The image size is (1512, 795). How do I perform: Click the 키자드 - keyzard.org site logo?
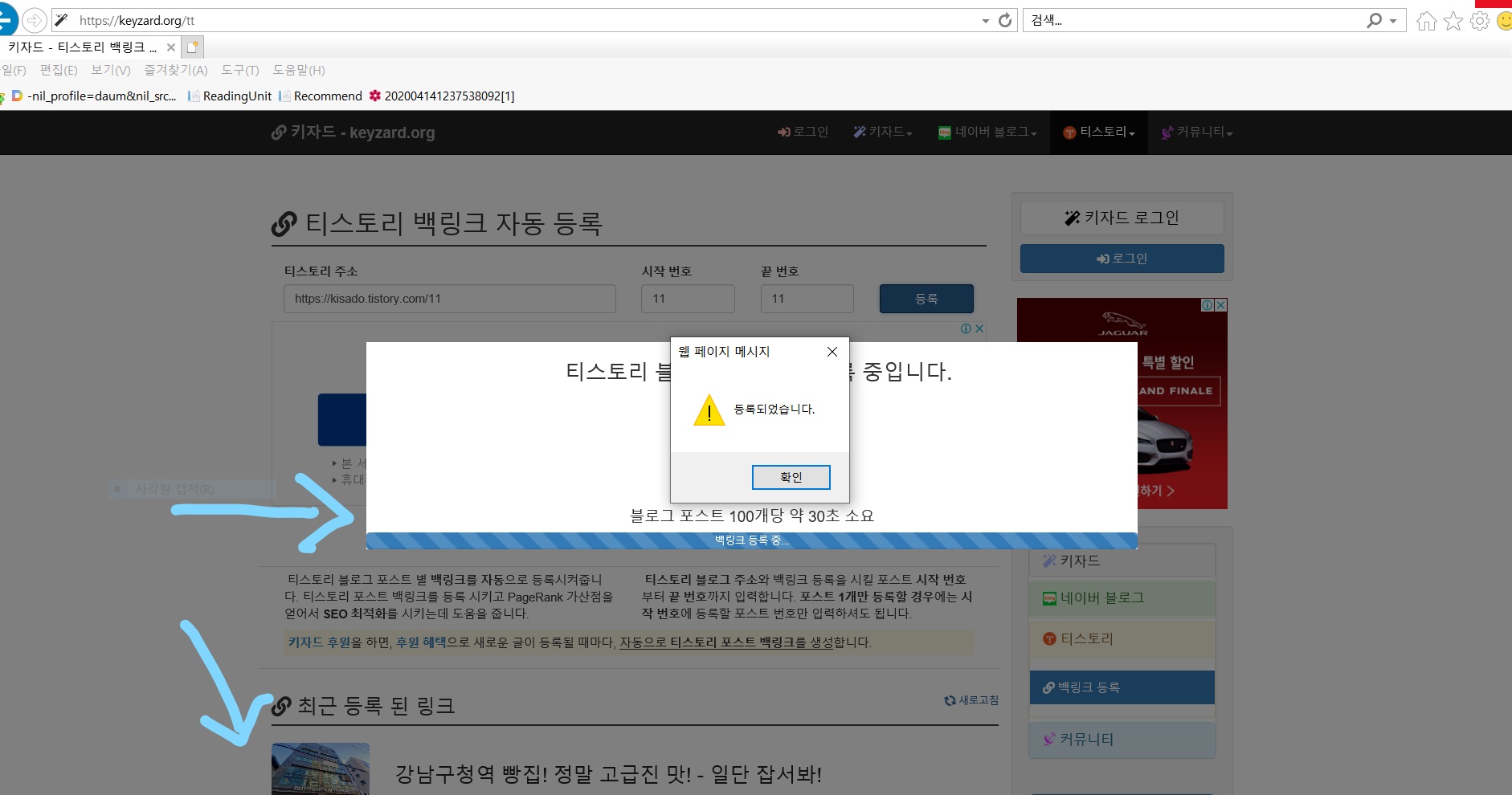pyautogui.click(x=353, y=132)
